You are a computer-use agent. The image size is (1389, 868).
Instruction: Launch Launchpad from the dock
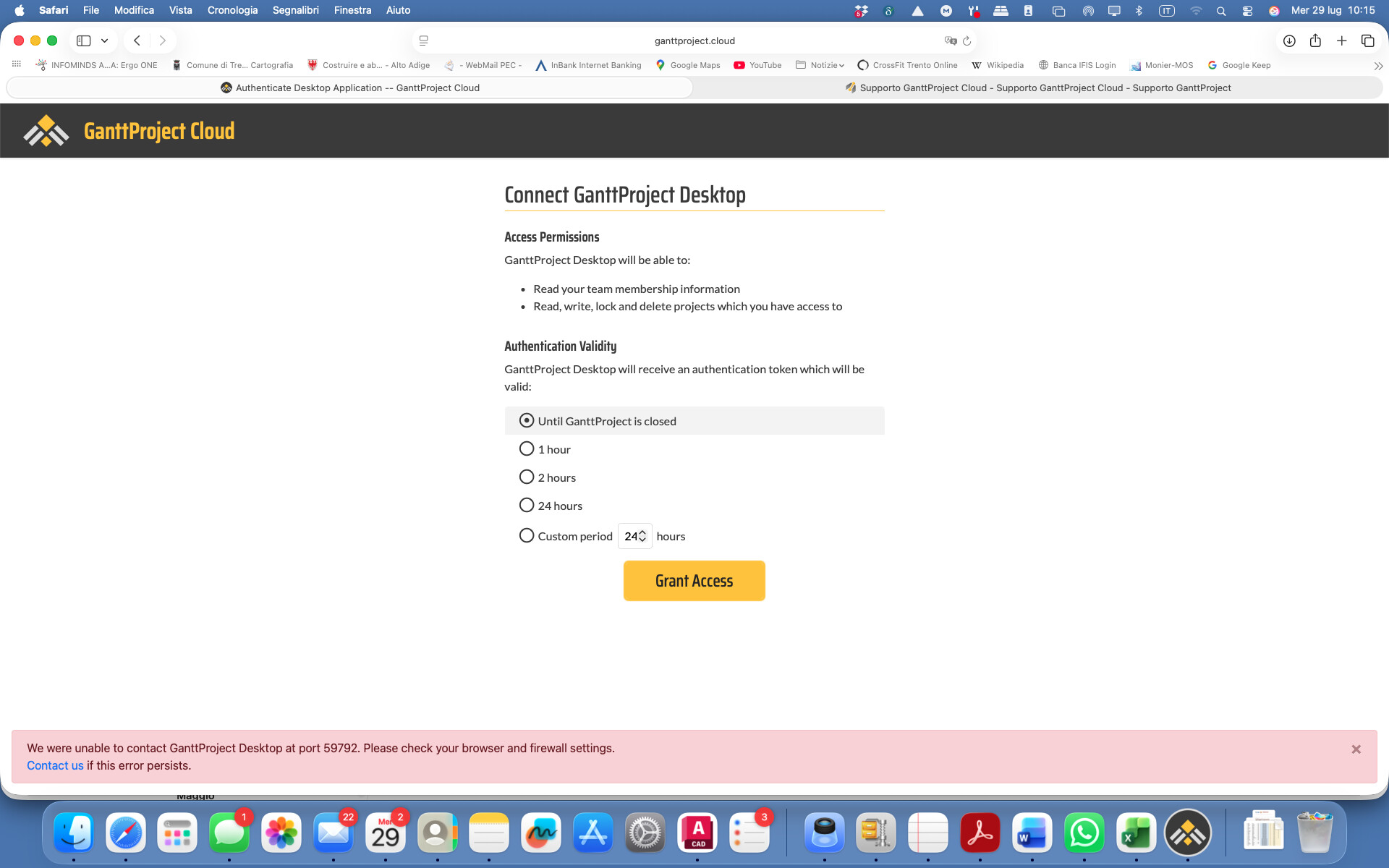tap(177, 833)
